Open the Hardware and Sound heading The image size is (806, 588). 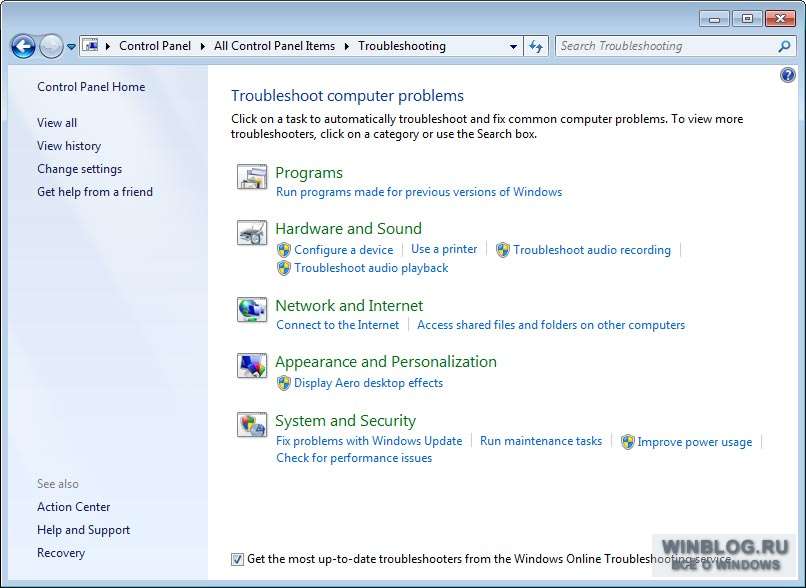[349, 229]
